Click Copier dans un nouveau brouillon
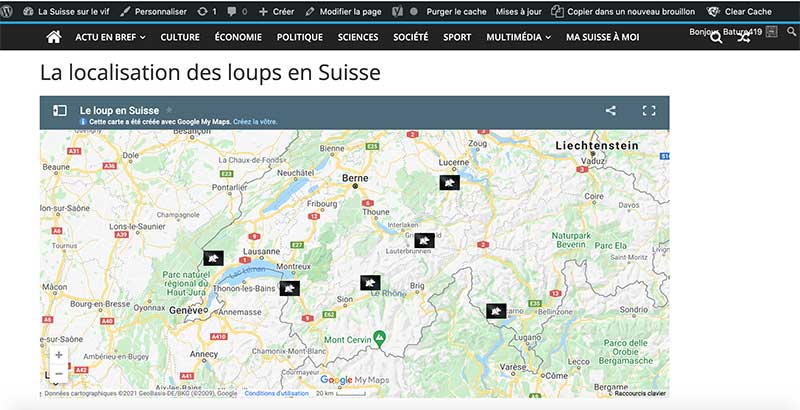The width and height of the screenshot is (800, 410). point(623,11)
